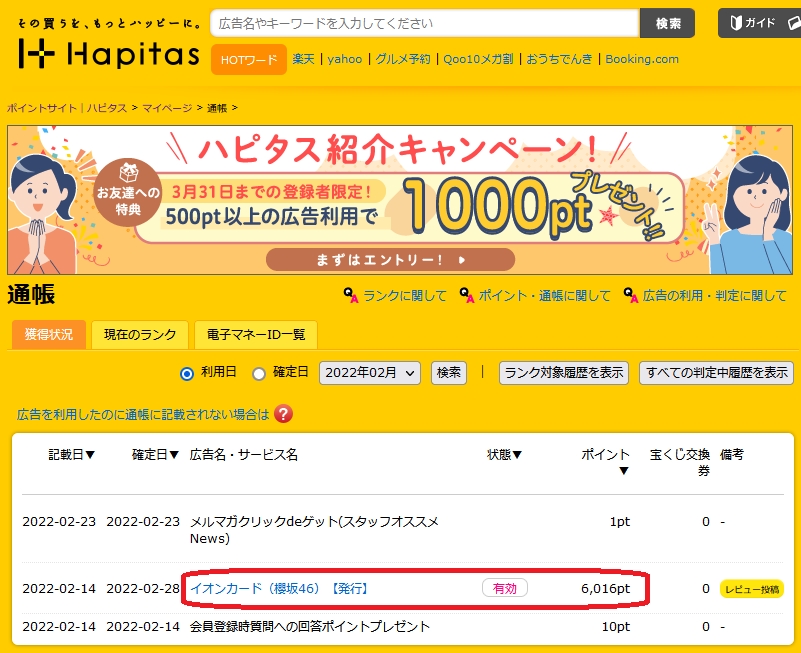Click the dark 検索 button next to search box
801x653 pixels.
(x=668, y=23)
